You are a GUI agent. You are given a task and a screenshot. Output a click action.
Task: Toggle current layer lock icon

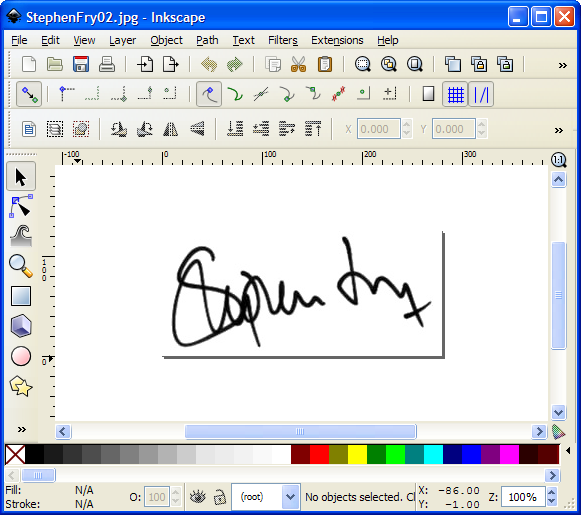click(x=220, y=497)
